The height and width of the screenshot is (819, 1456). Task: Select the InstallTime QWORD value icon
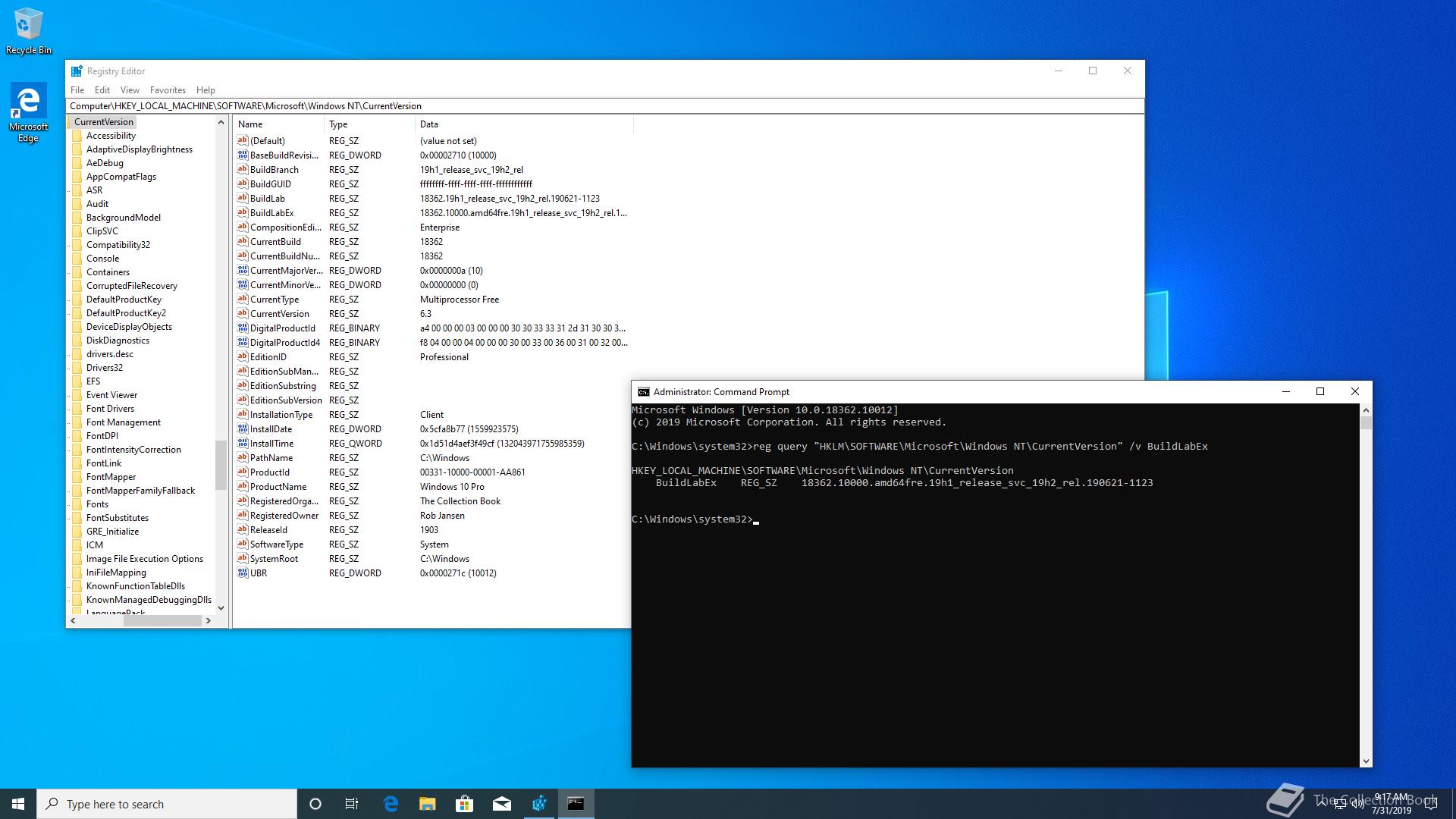pyautogui.click(x=243, y=444)
